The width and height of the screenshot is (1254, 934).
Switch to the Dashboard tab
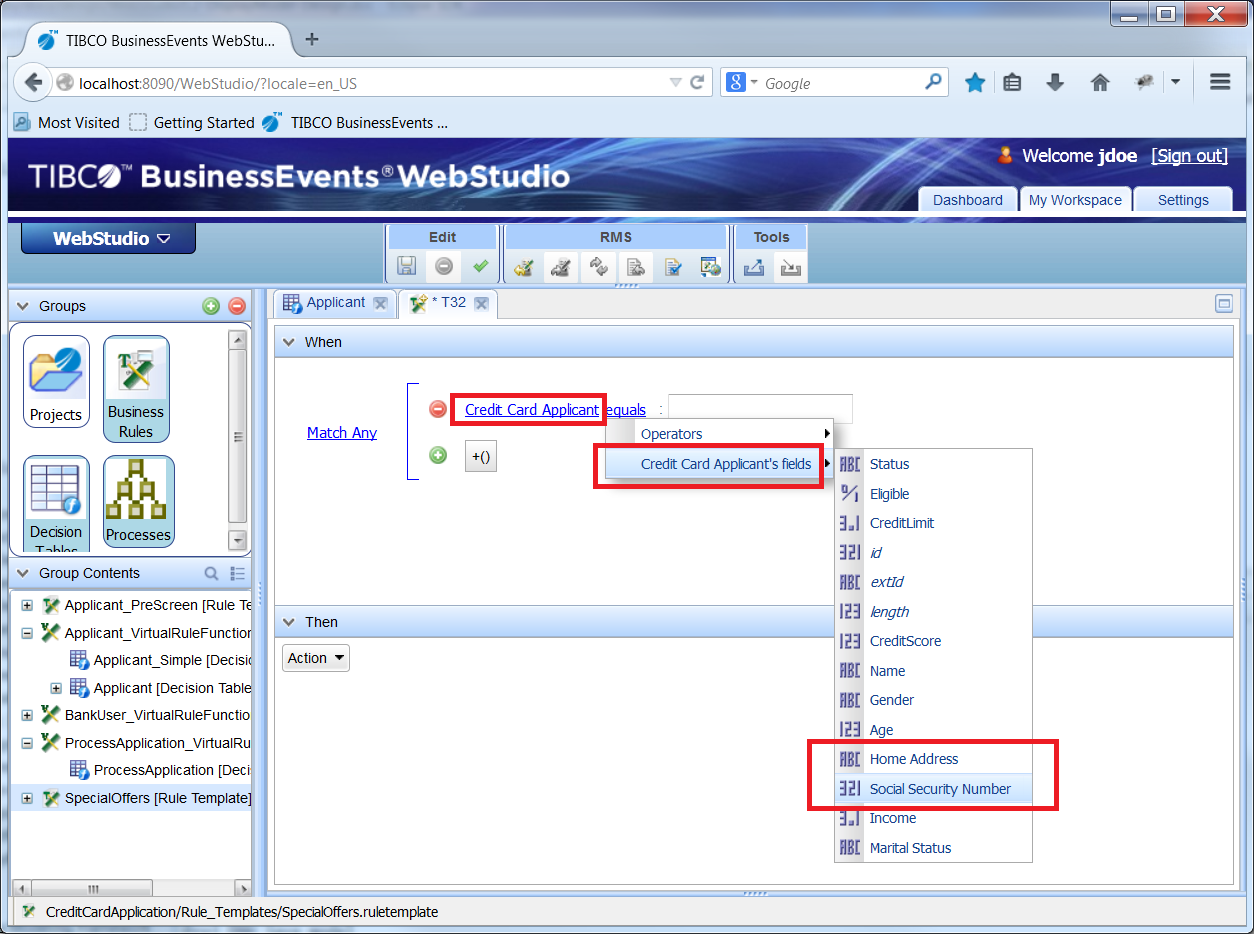[x=968, y=200]
